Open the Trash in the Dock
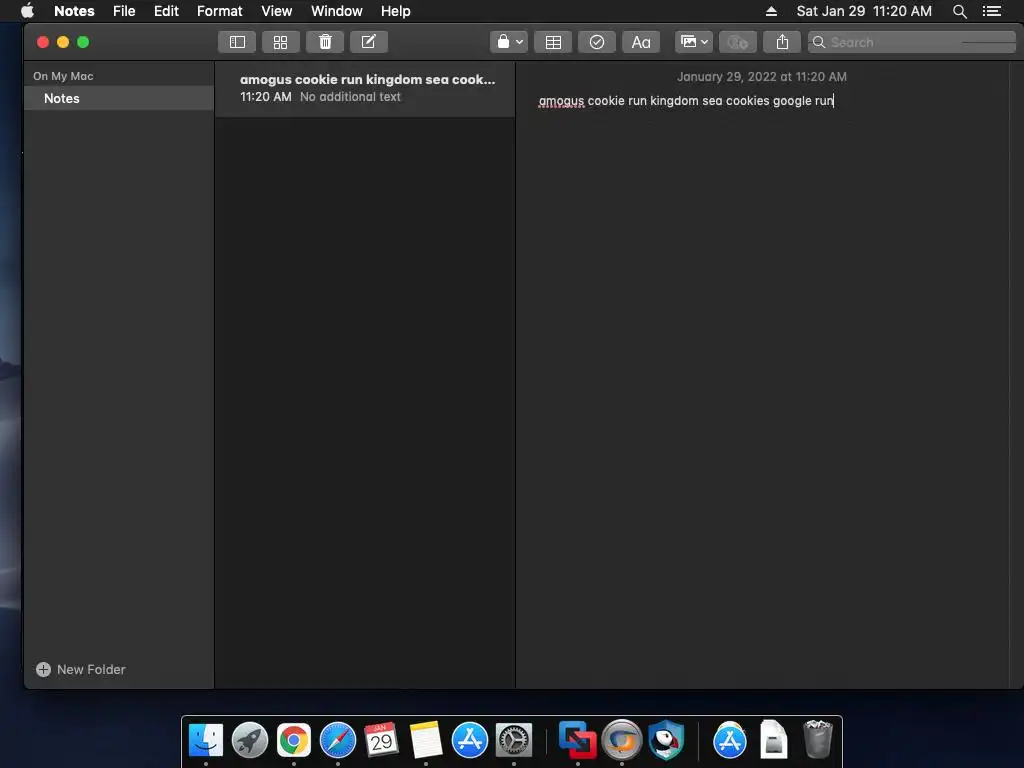This screenshot has width=1024, height=768. (x=818, y=739)
